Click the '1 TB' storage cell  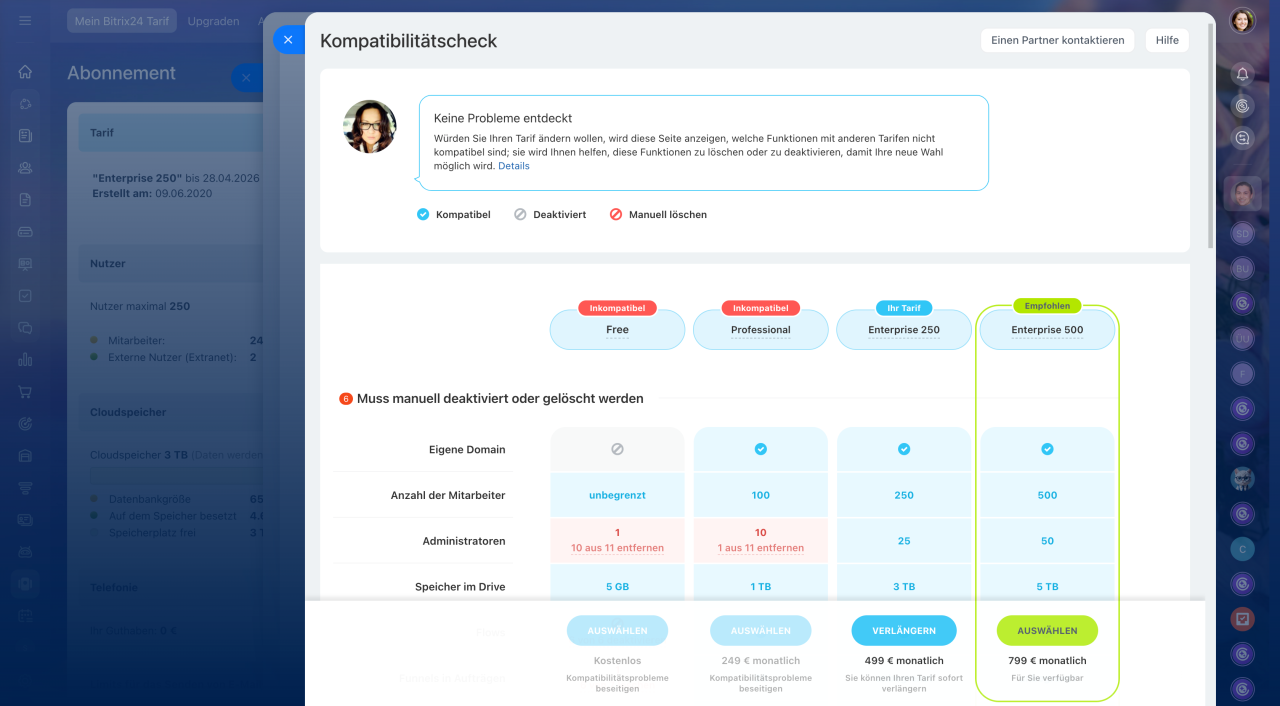point(761,587)
